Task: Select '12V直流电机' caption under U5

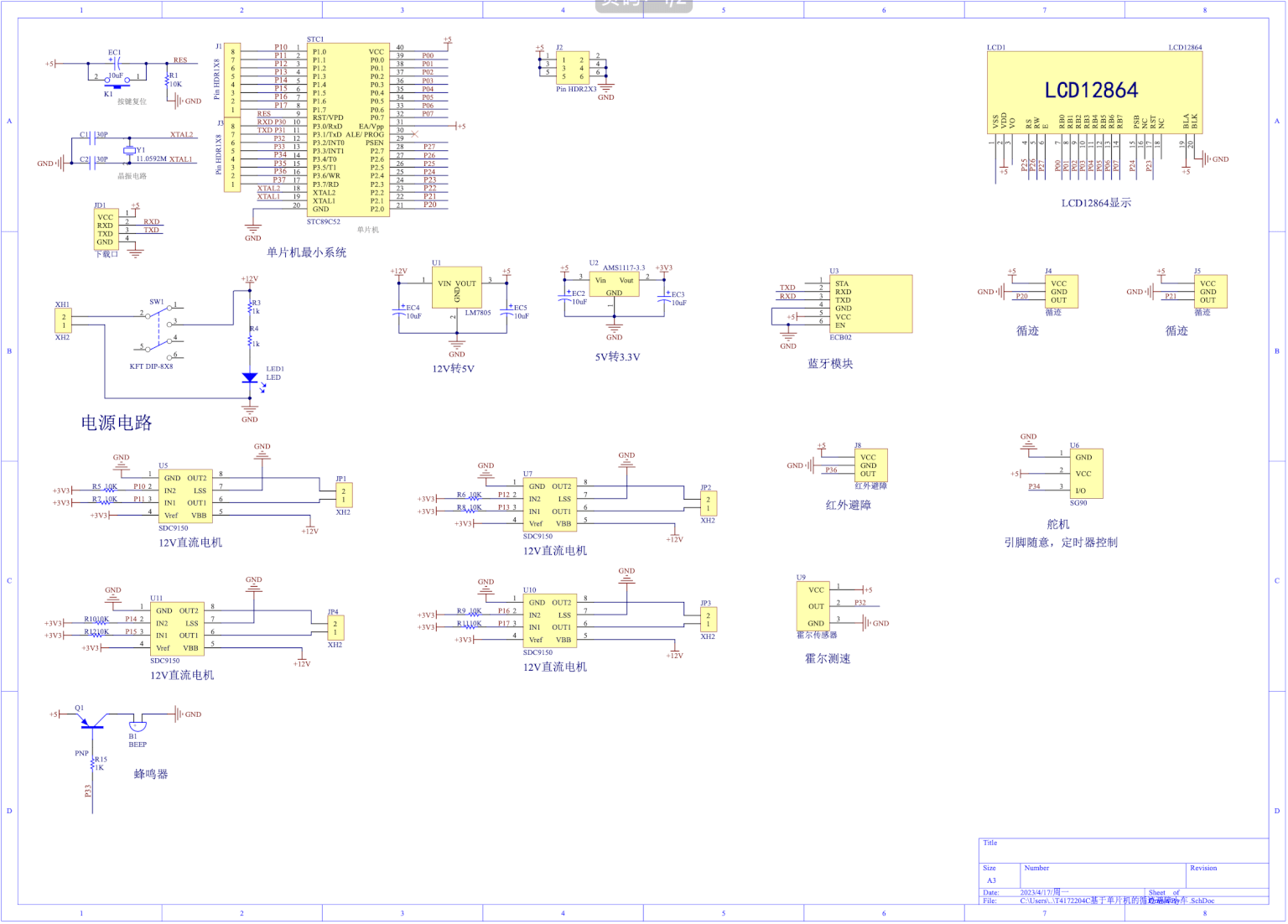Action: pos(190,542)
